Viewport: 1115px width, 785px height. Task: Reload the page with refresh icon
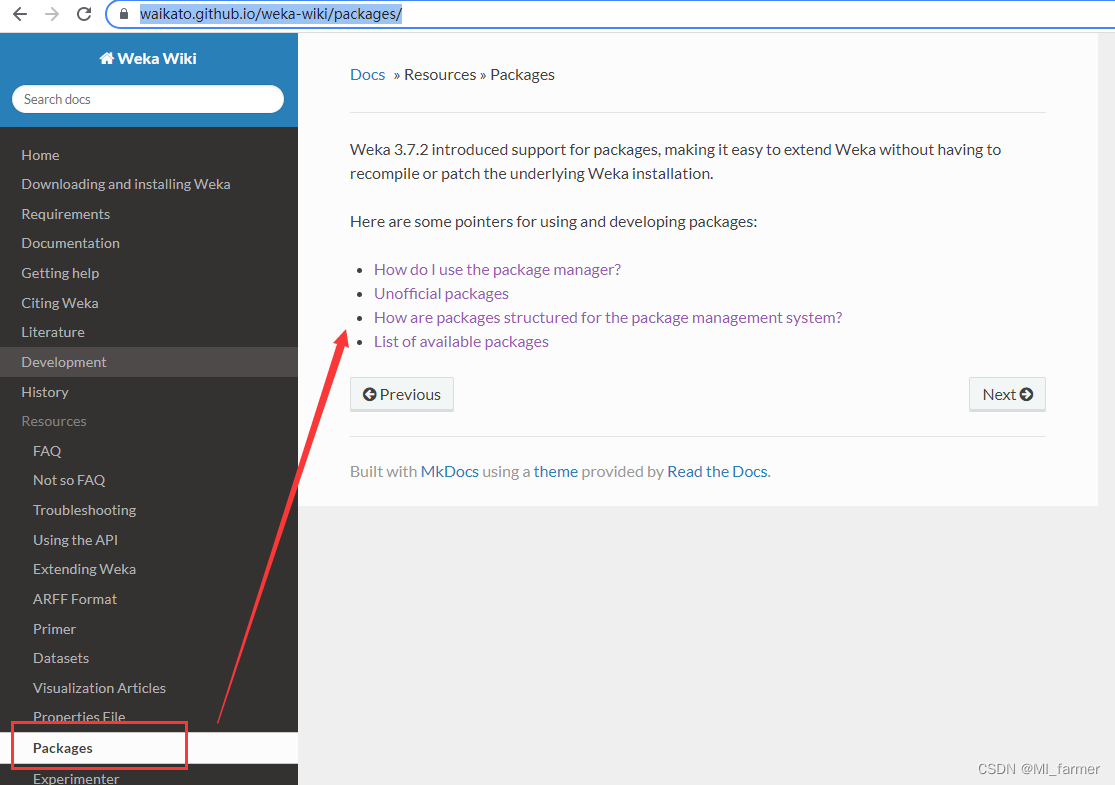(x=84, y=14)
